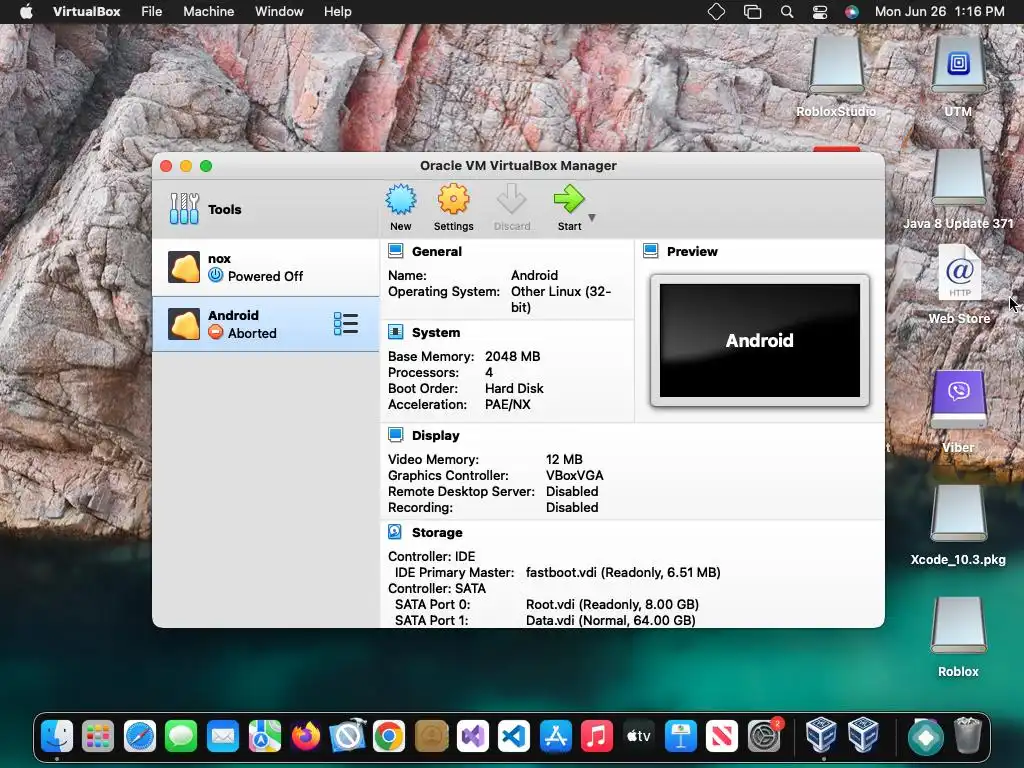The image size is (1024, 768).
Task: Start the Android virtual machine
Action: tap(569, 208)
